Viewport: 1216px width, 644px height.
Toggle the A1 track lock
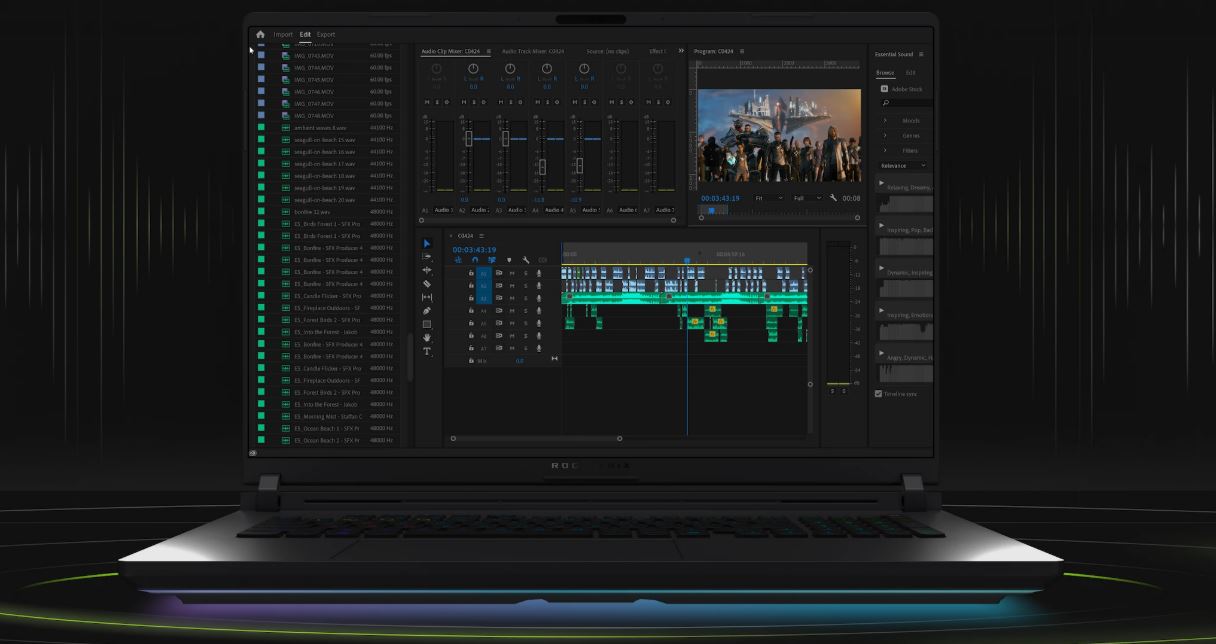click(471, 272)
